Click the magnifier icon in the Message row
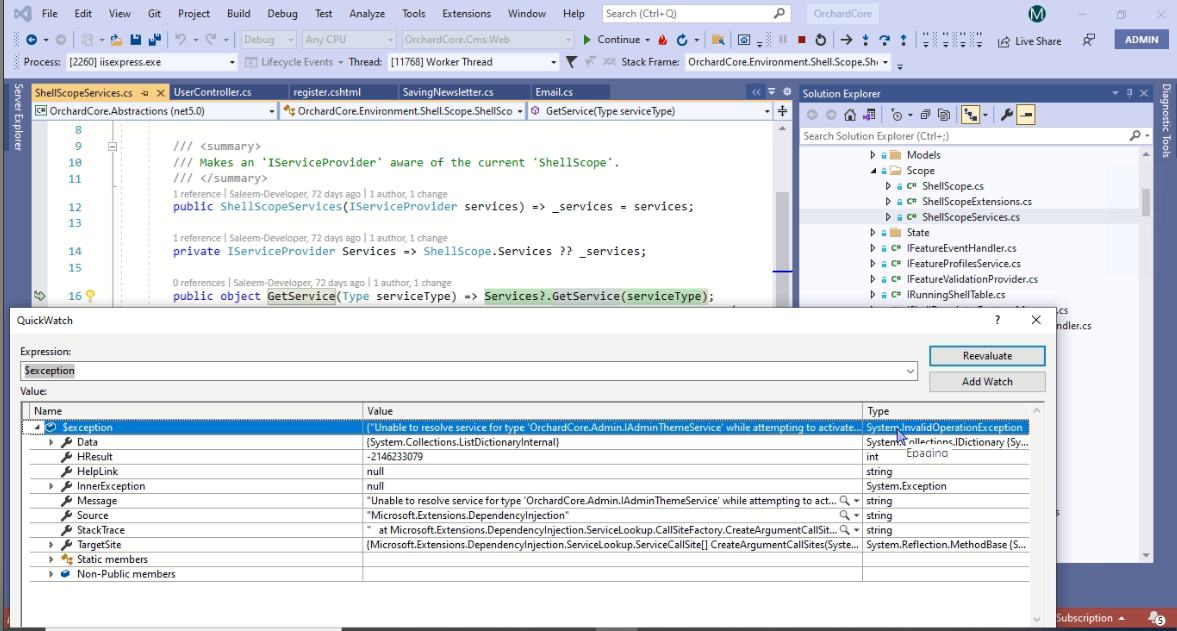 click(x=844, y=500)
